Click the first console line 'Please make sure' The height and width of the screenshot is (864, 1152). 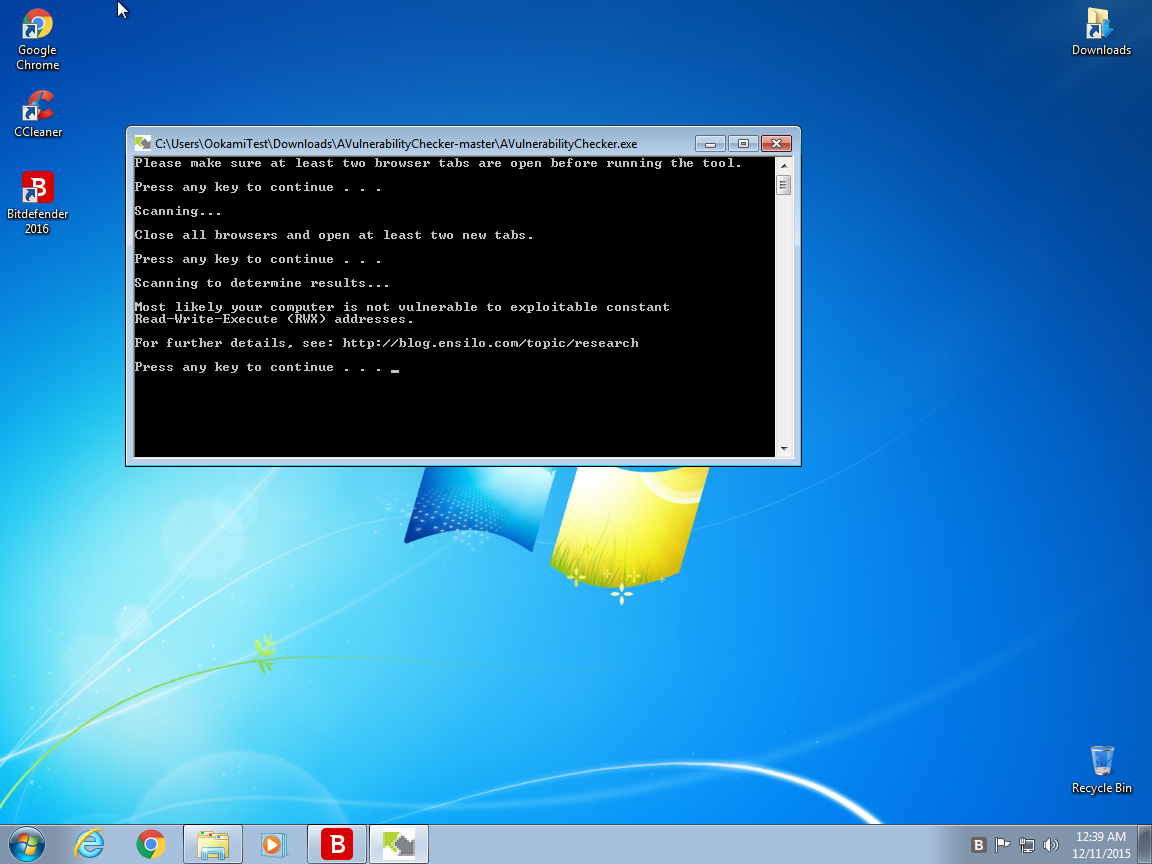coord(438,163)
